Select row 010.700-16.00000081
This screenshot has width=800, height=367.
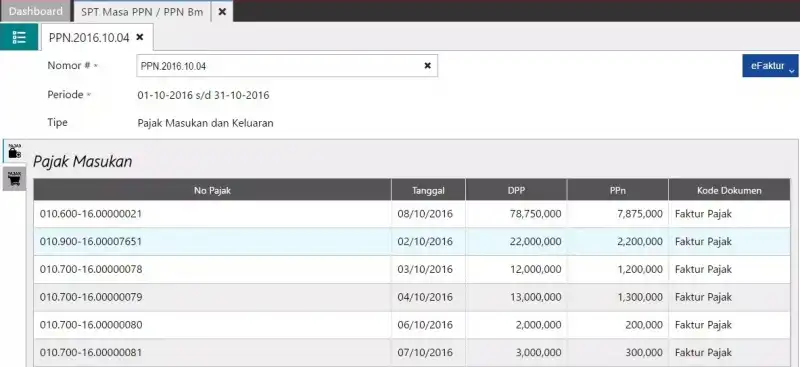point(412,352)
